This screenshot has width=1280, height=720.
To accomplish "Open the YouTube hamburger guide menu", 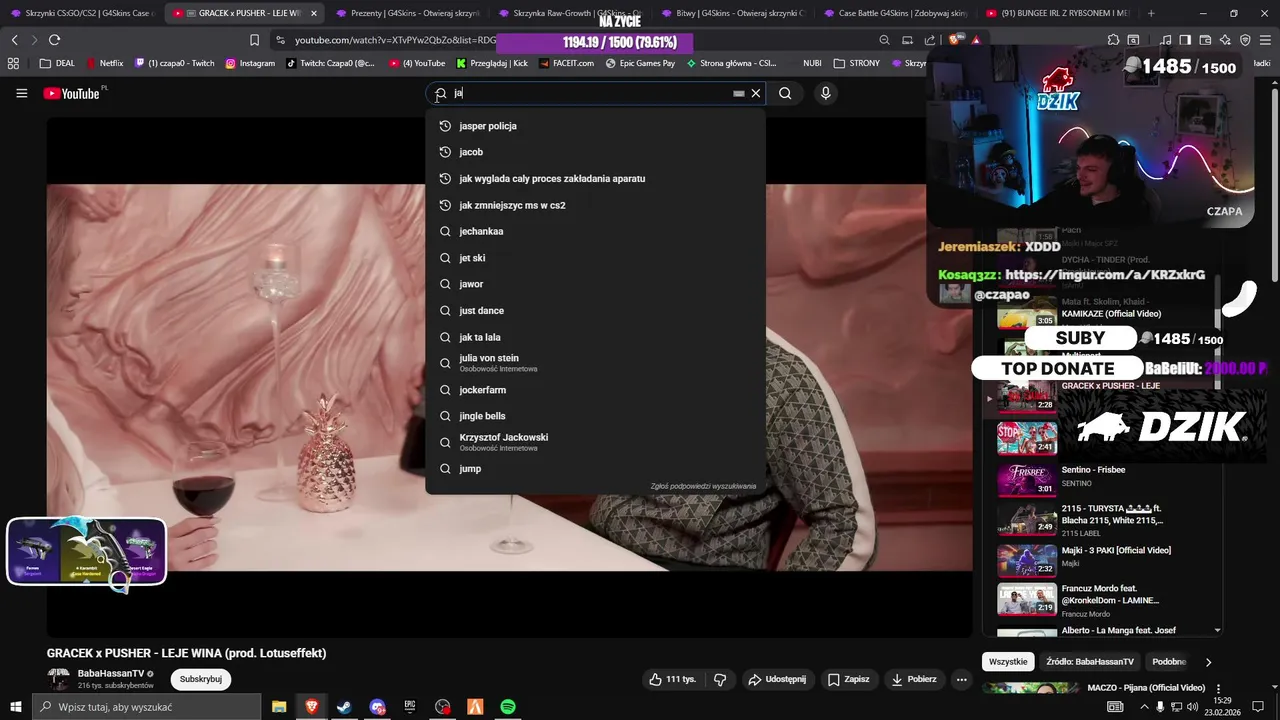I will pos(21,93).
